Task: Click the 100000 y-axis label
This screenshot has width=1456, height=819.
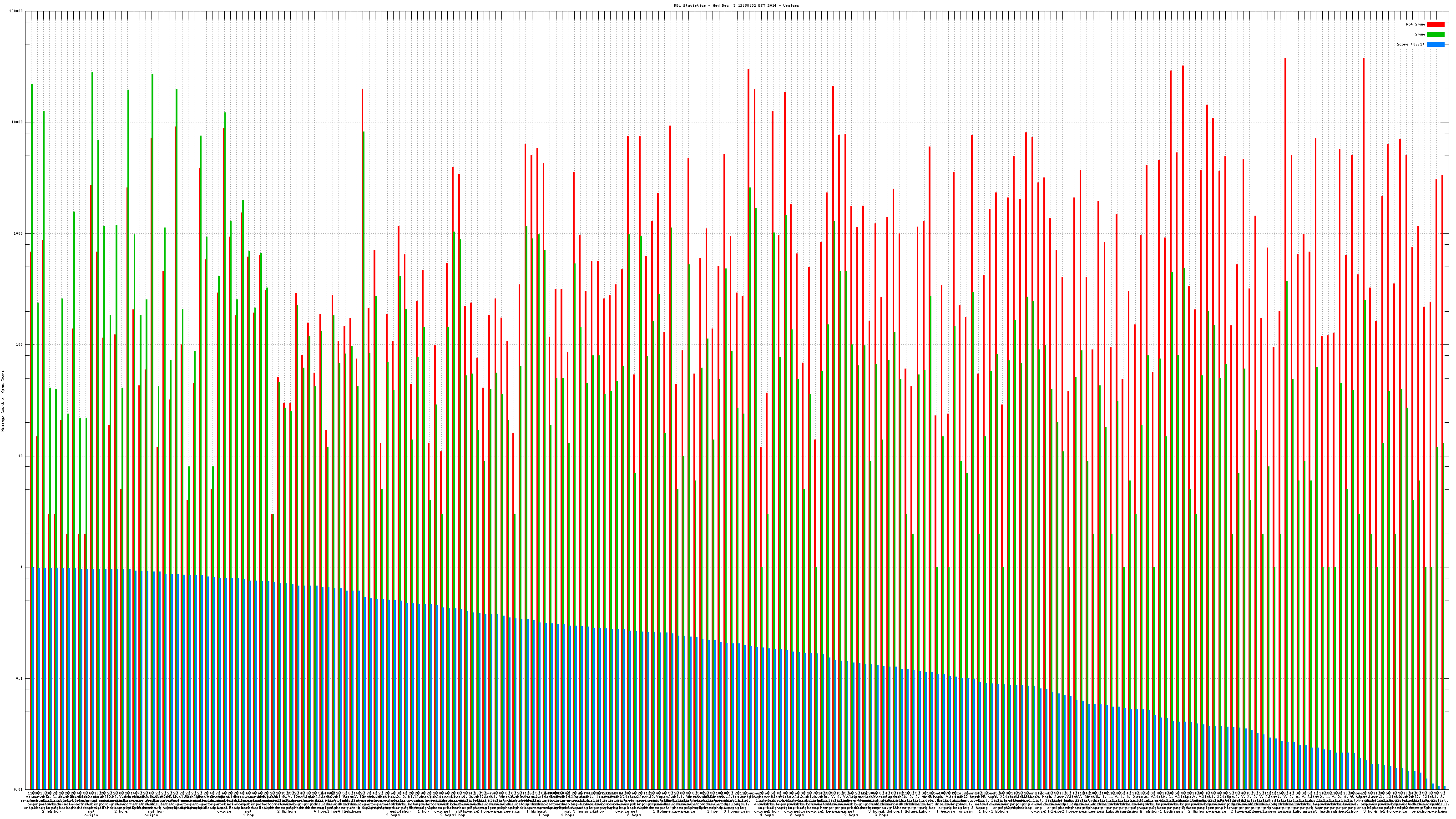Action: coord(16,11)
